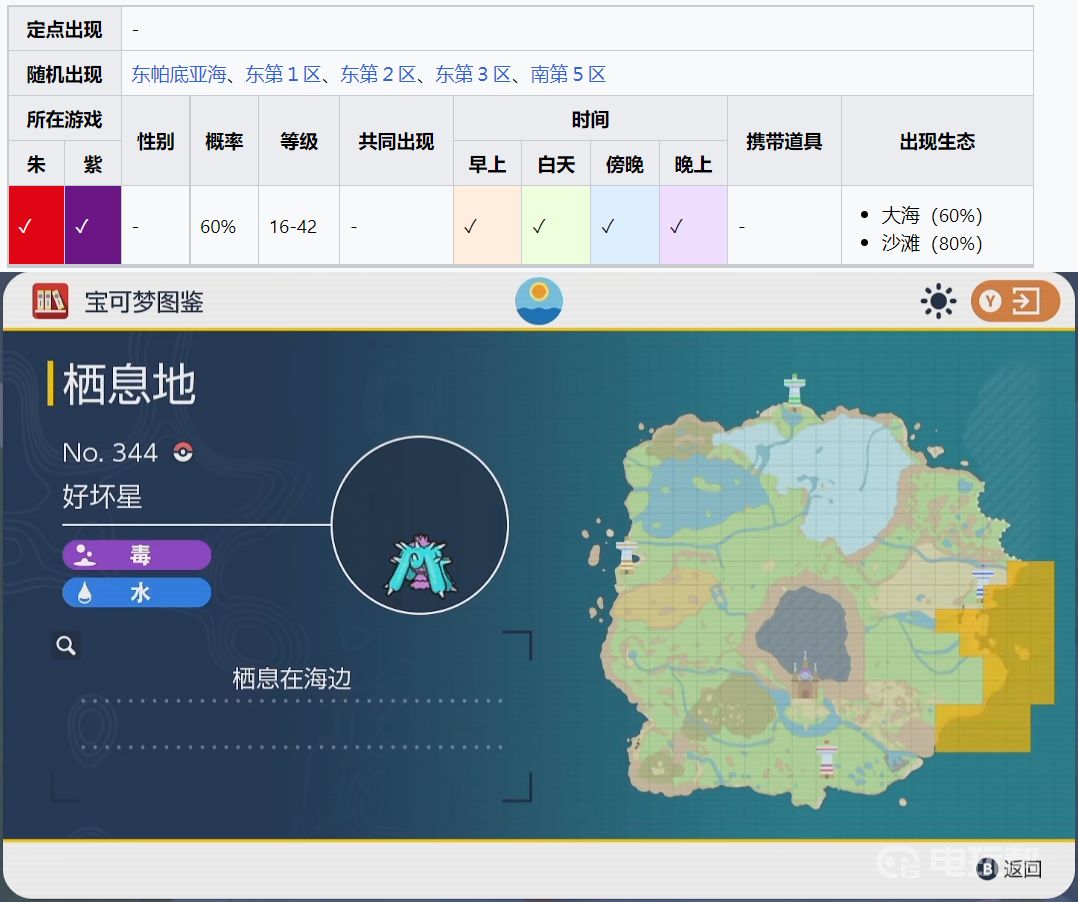This screenshot has width=1078, height=902.
Task: Click the 概率 column header
Action: tap(224, 141)
